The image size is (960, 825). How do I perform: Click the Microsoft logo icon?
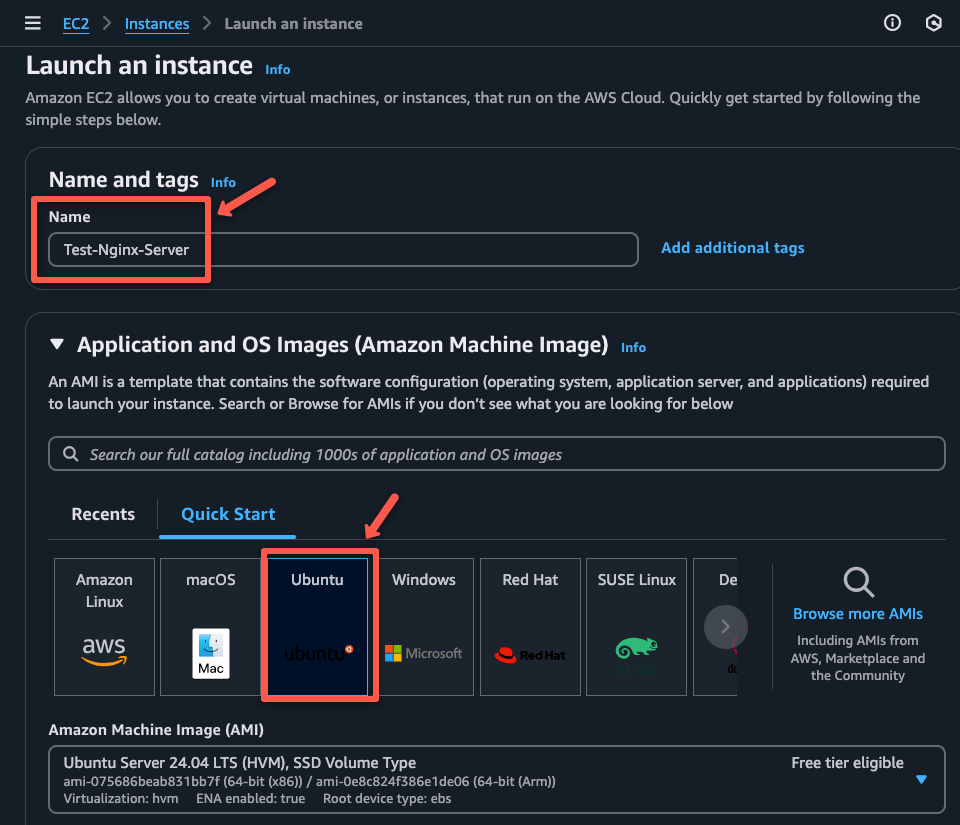(x=424, y=654)
